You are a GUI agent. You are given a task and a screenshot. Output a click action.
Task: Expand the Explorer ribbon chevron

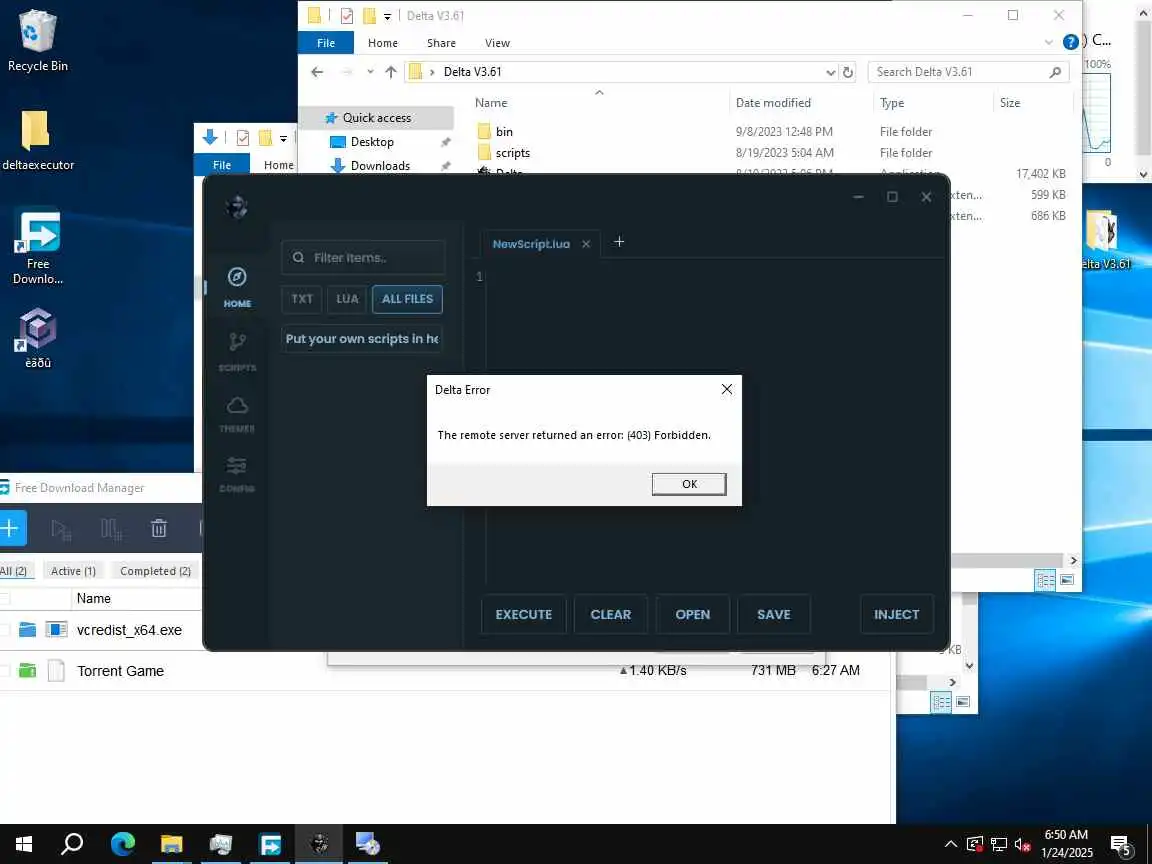tap(1048, 43)
